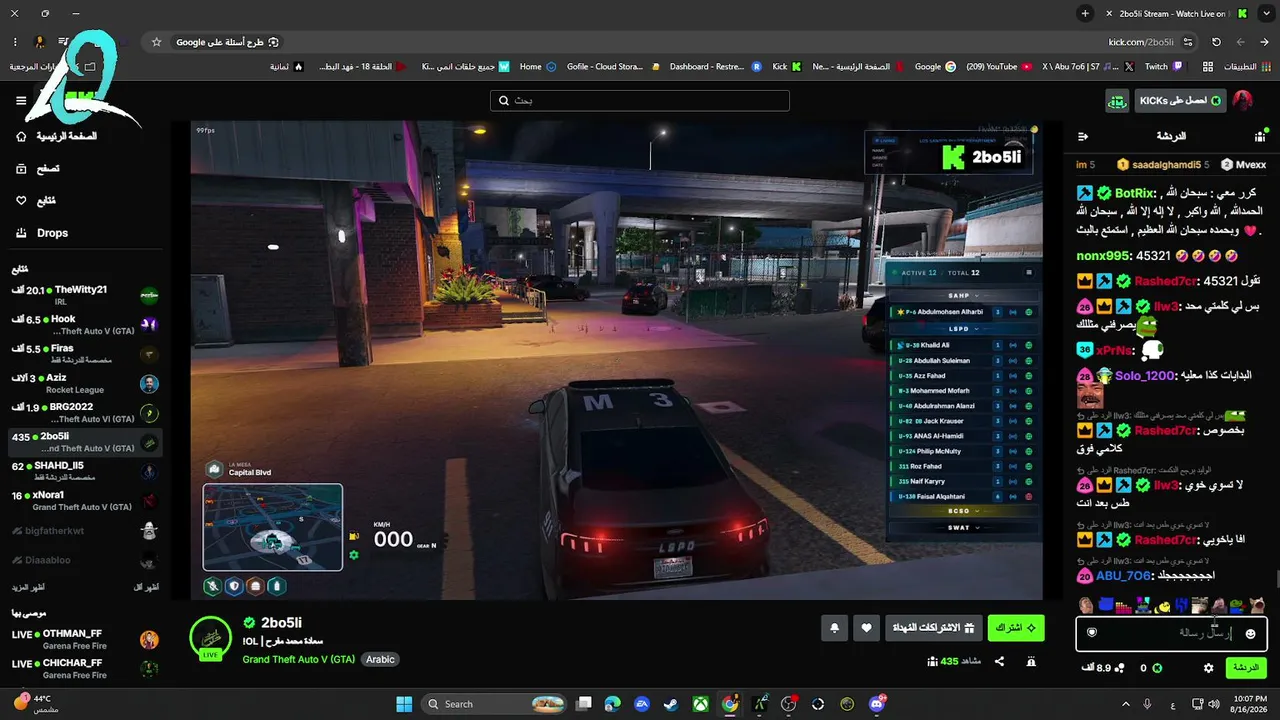The image size is (1280, 720).
Task: Click the Kick search field
Action: 640,101
